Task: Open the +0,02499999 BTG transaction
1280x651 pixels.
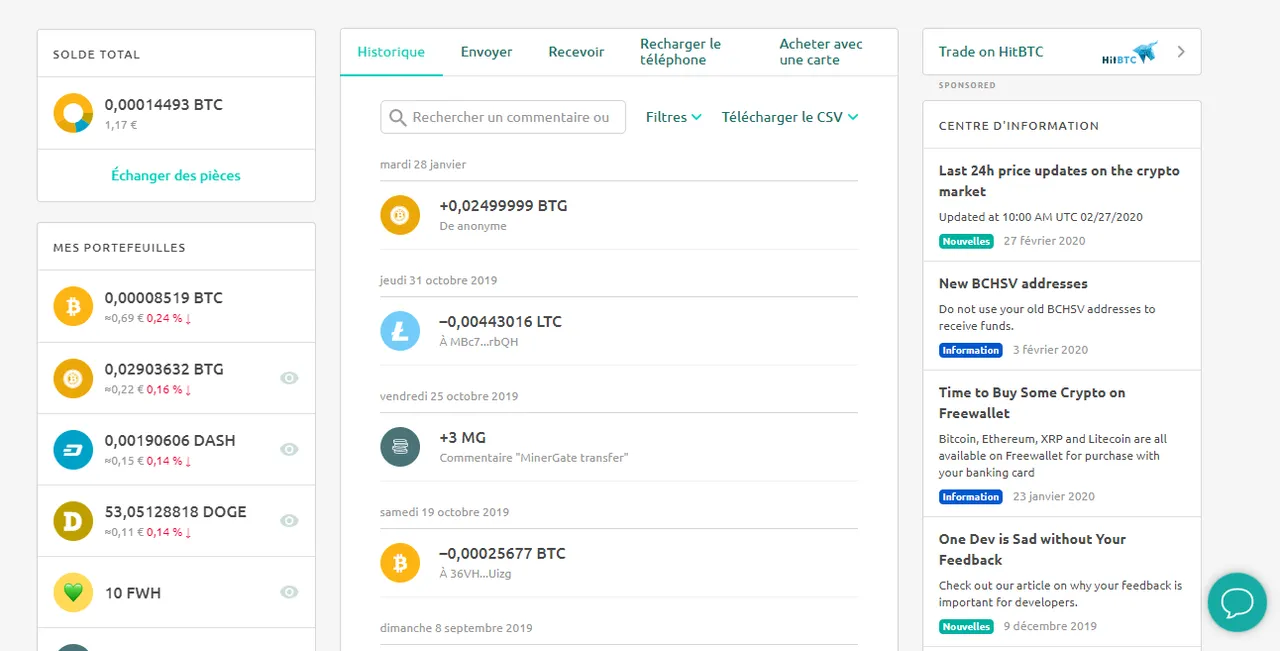Action: click(619, 215)
